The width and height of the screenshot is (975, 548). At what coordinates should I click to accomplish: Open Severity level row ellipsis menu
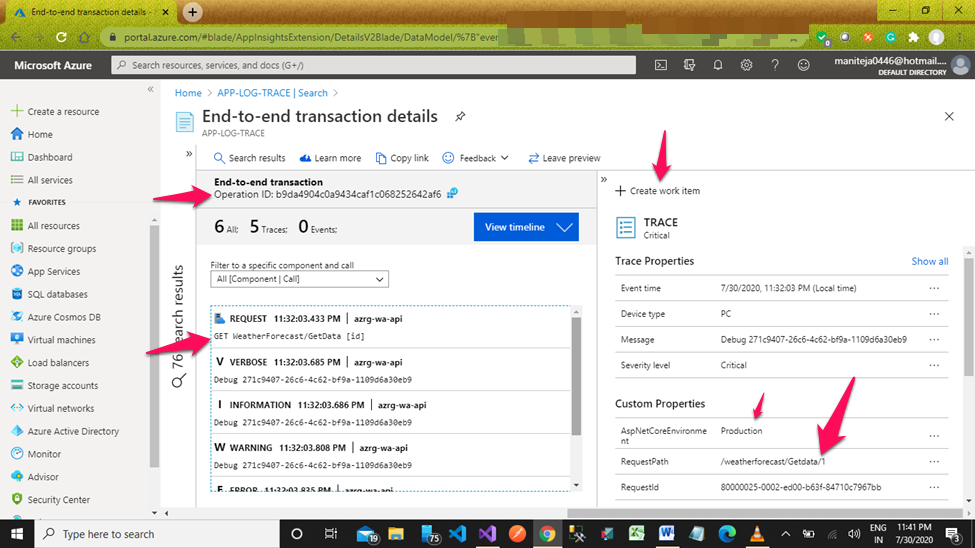pyautogui.click(x=934, y=365)
